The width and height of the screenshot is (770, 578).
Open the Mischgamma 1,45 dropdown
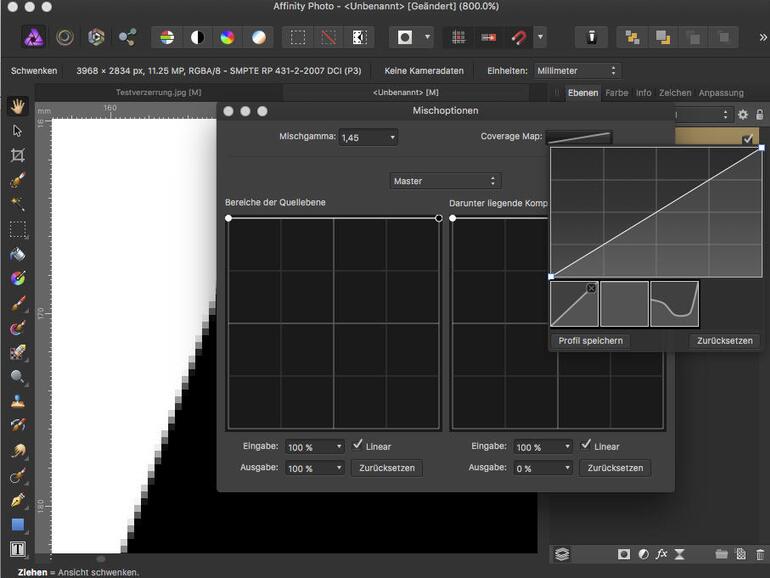pos(367,137)
